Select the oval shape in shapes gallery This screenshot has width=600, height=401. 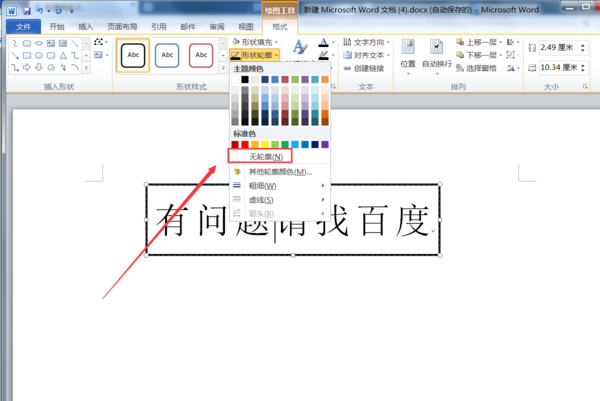pos(39,55)
